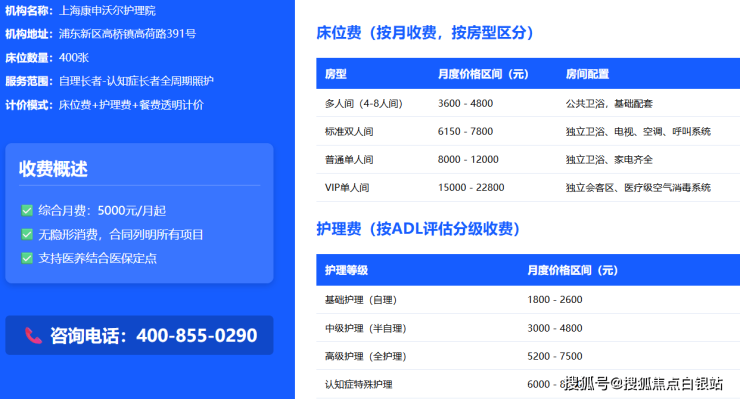Click the 收费概述 heading
This screenshot has height=399, width=740.
[x=53, y=169]
